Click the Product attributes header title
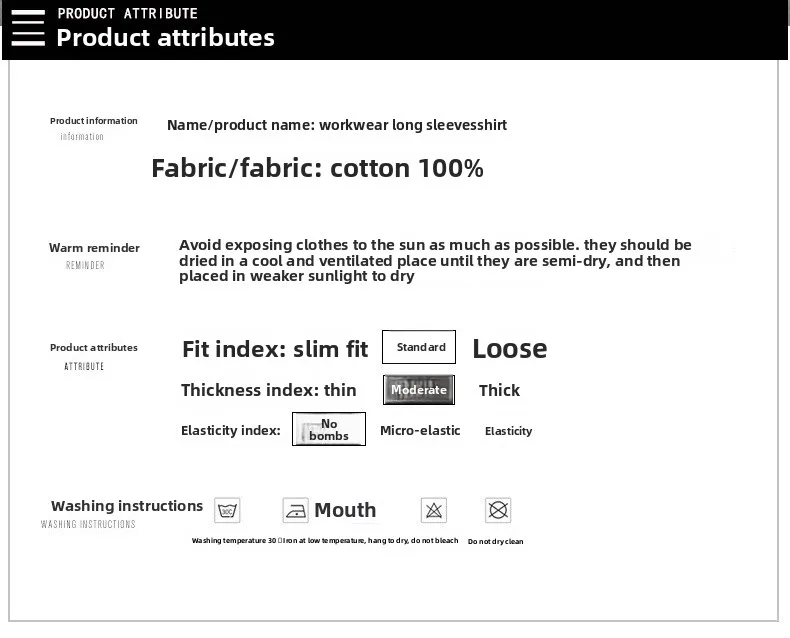The image size is (790, 638). click(x=165, y=38)
